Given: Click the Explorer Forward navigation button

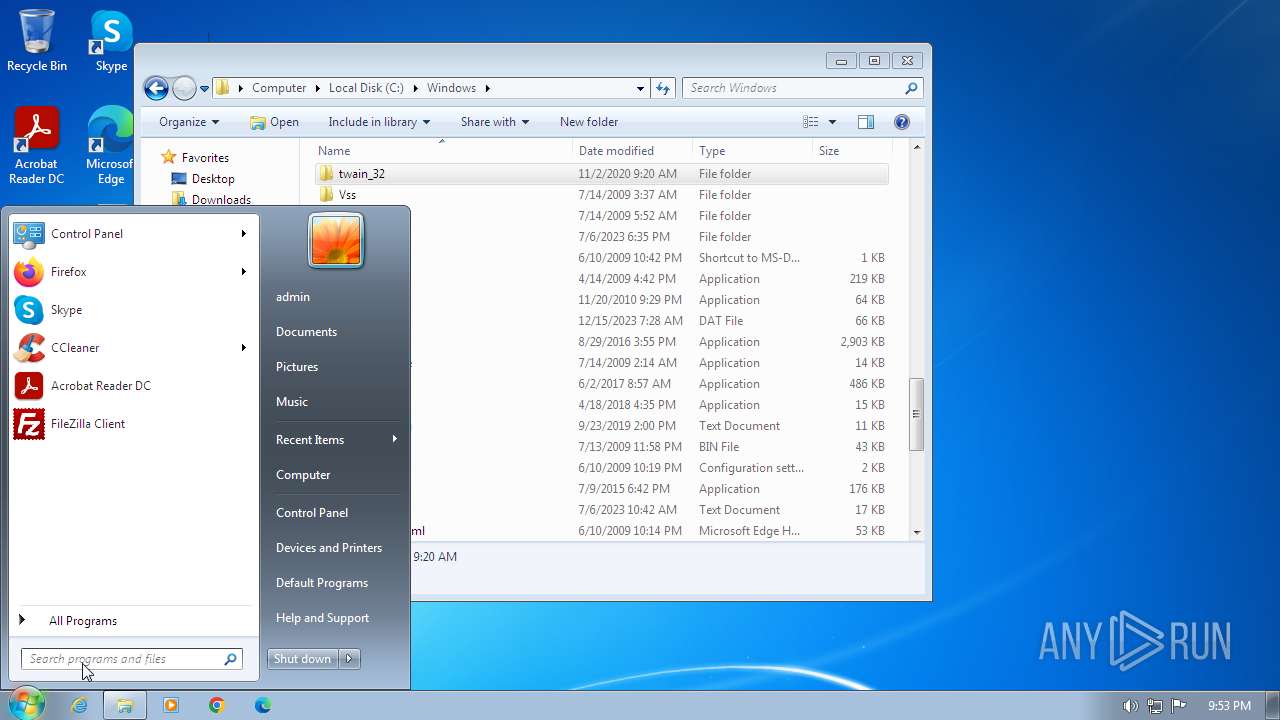Looking at the screenshot, I should coord(184,88).
